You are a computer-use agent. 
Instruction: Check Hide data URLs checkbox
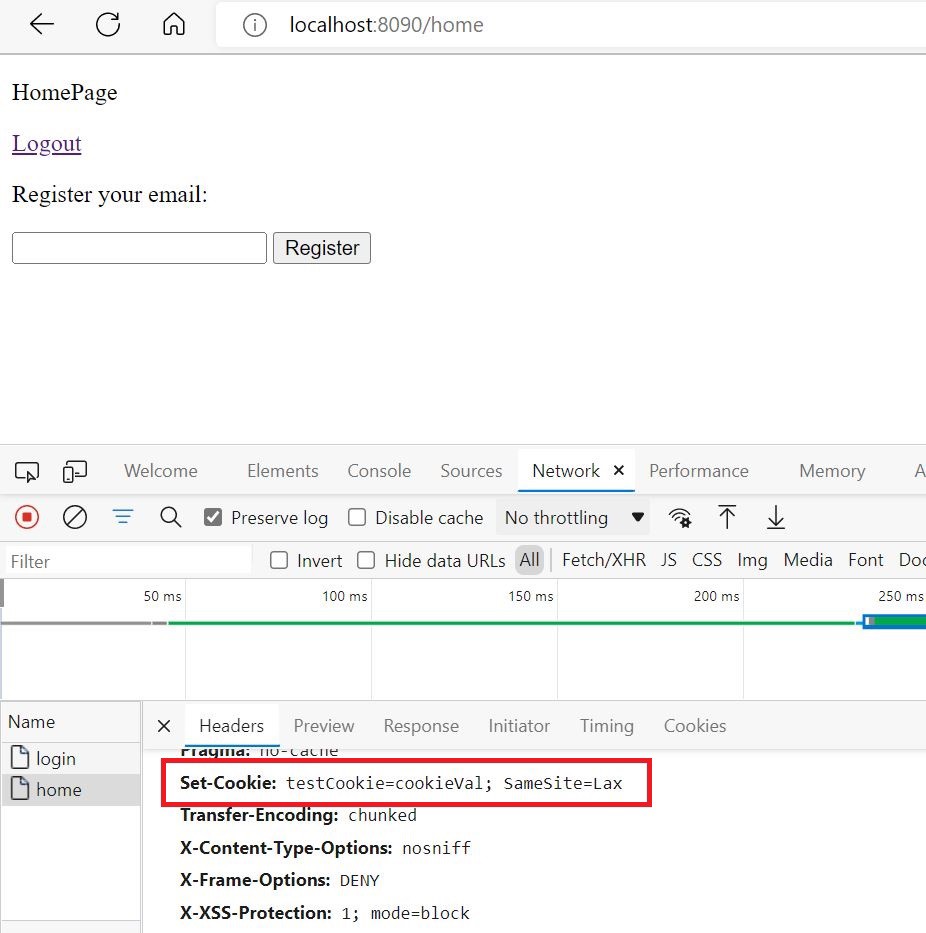coord(366,560)
